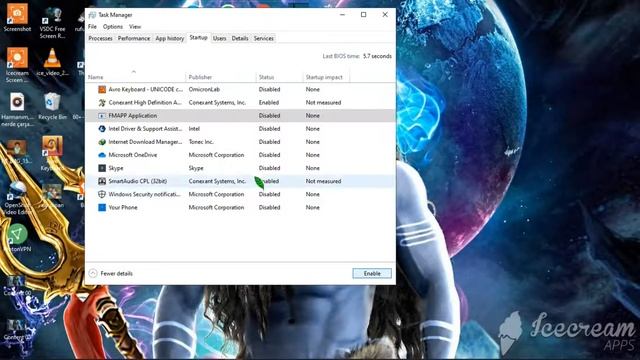The height and width of the screenshot is (360, 640).
Task: Switch to the Performance tab
Action: pos(134,38)
